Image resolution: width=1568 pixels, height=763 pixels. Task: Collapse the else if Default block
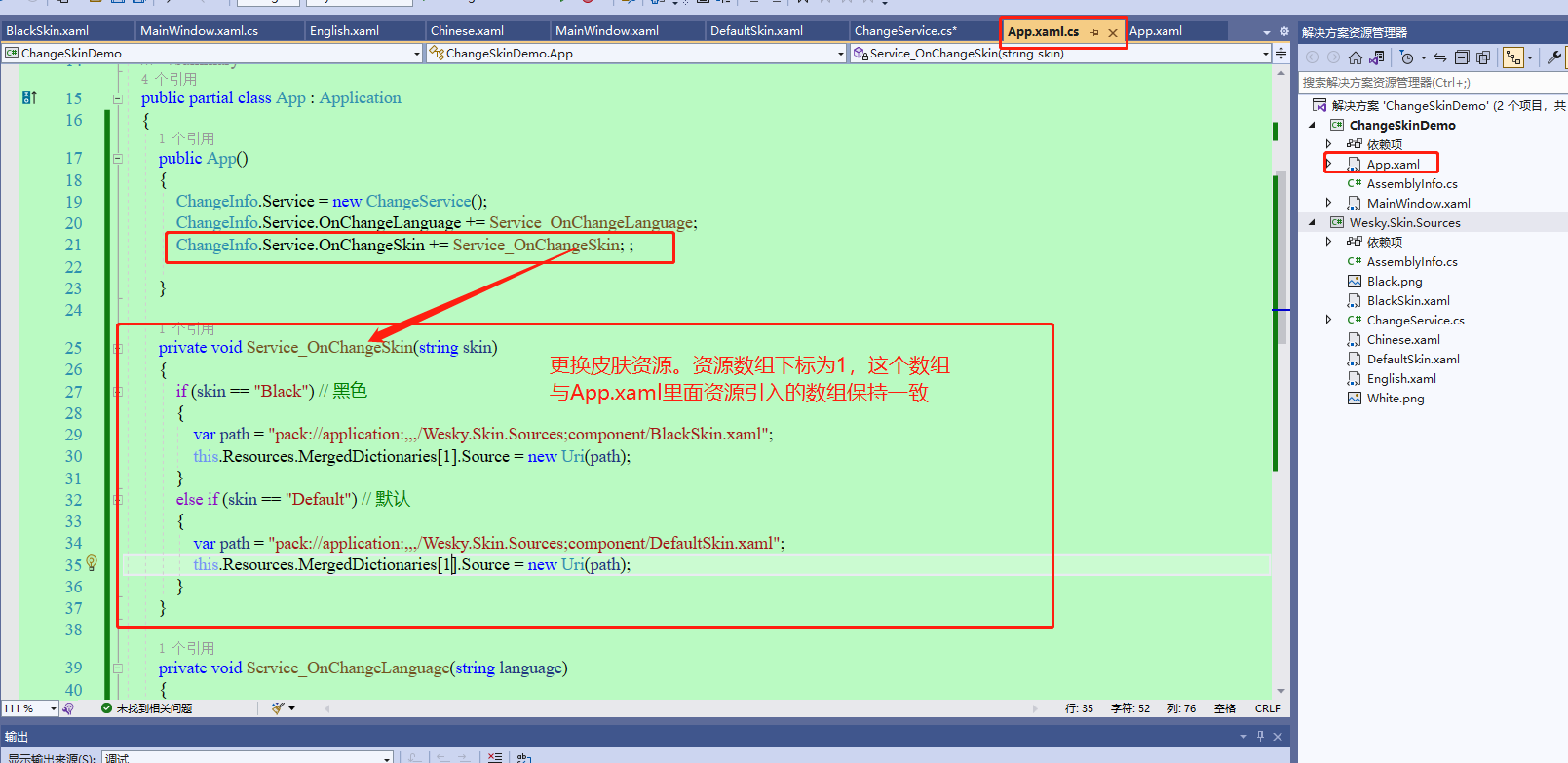[x=117, y=500]
